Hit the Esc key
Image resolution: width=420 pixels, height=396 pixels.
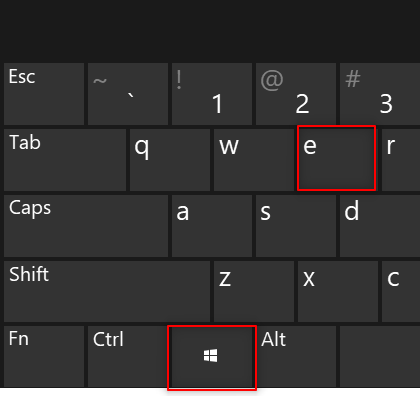[44, 94]
